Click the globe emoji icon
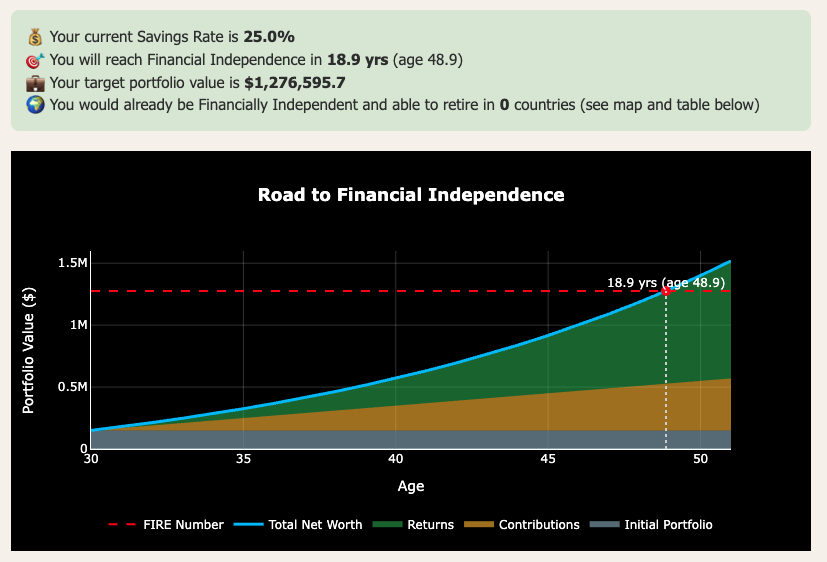 pyautogui.click(x=35, y=105)
